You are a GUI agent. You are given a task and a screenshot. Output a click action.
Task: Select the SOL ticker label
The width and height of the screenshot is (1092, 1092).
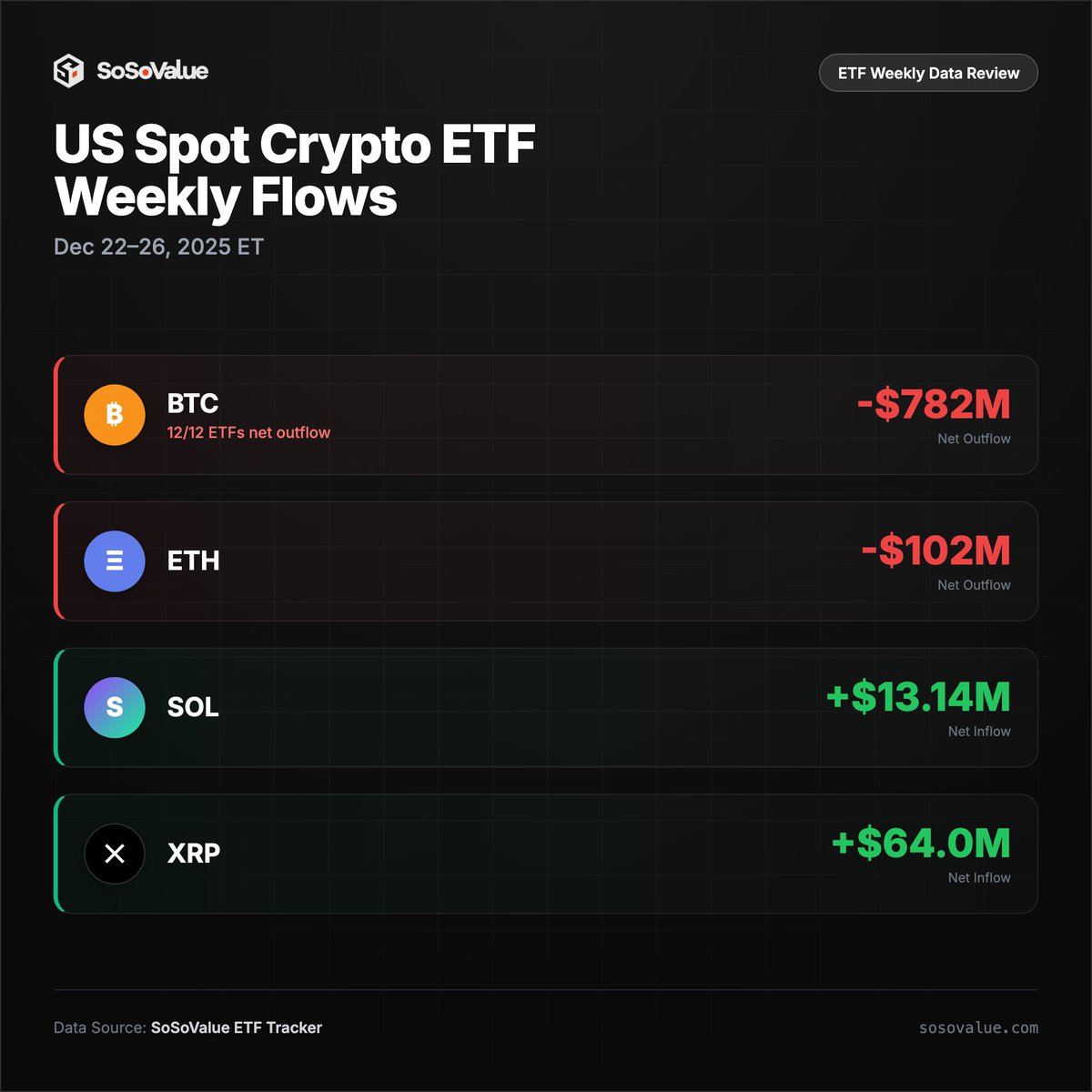click(193, 707)
